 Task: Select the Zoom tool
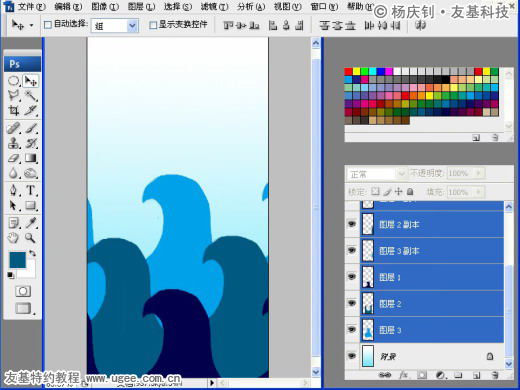click(x=31, y=238)
